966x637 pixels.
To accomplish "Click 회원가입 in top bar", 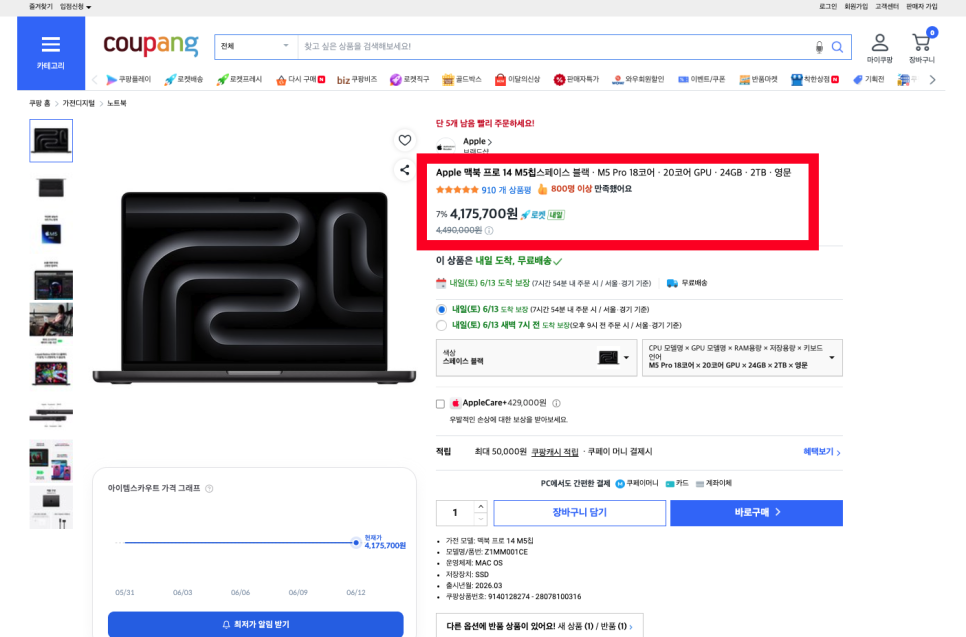I will (x=856, y=7).
